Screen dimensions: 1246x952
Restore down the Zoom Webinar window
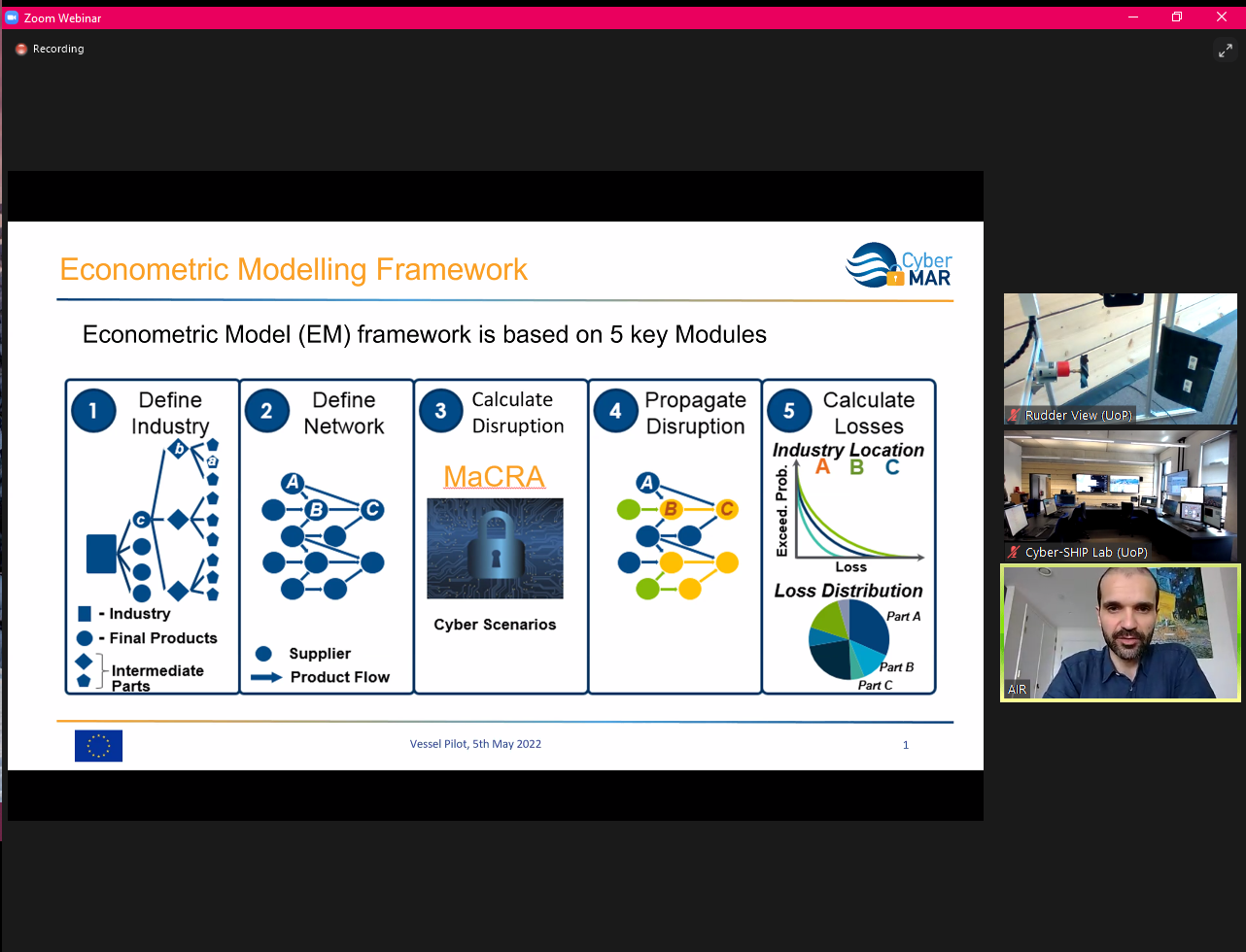1177,17
